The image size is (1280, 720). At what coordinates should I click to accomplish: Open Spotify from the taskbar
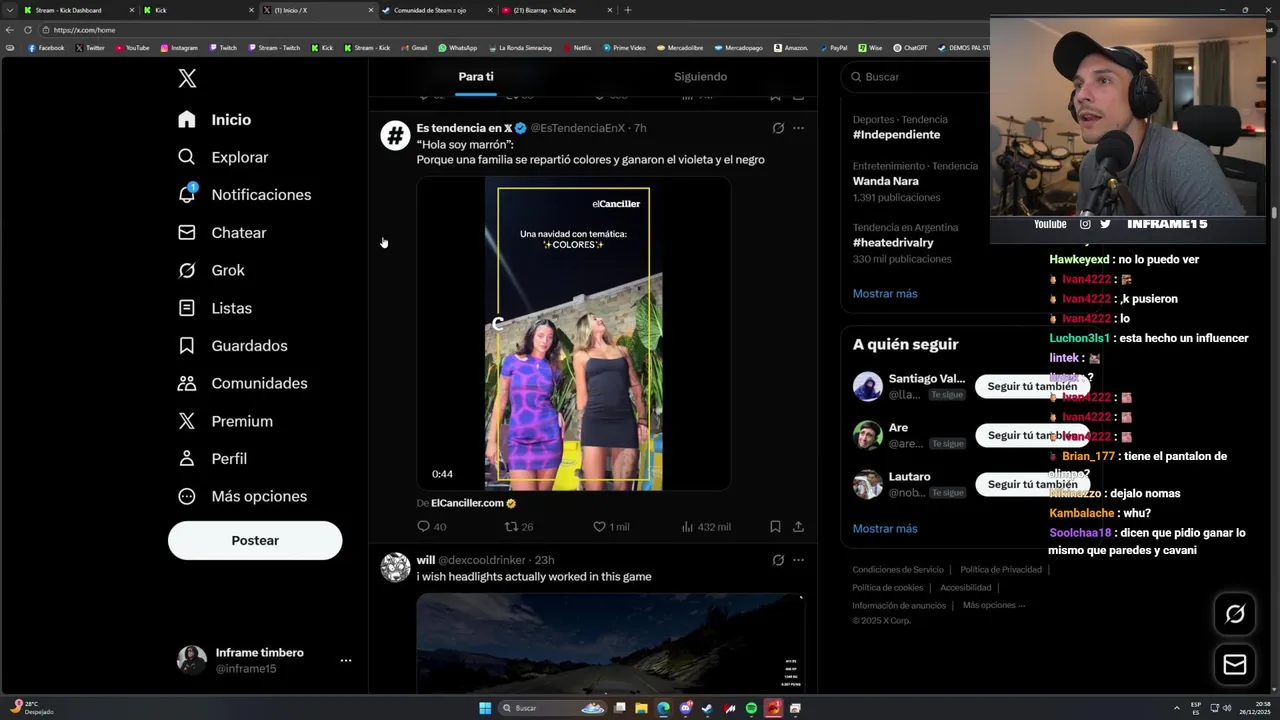tap(751, 708)
